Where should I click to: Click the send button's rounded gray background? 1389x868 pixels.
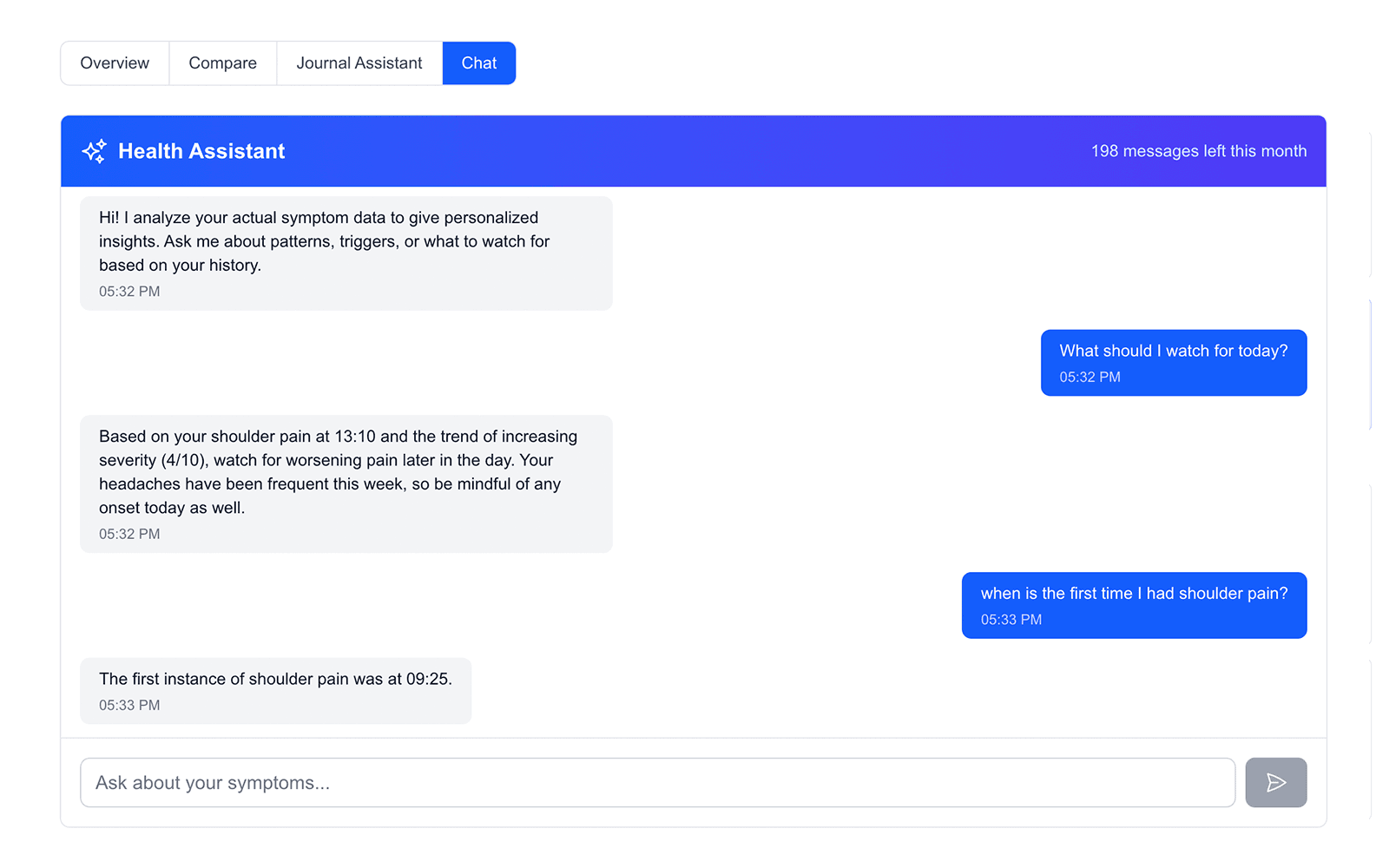[x=1275, y=782]
